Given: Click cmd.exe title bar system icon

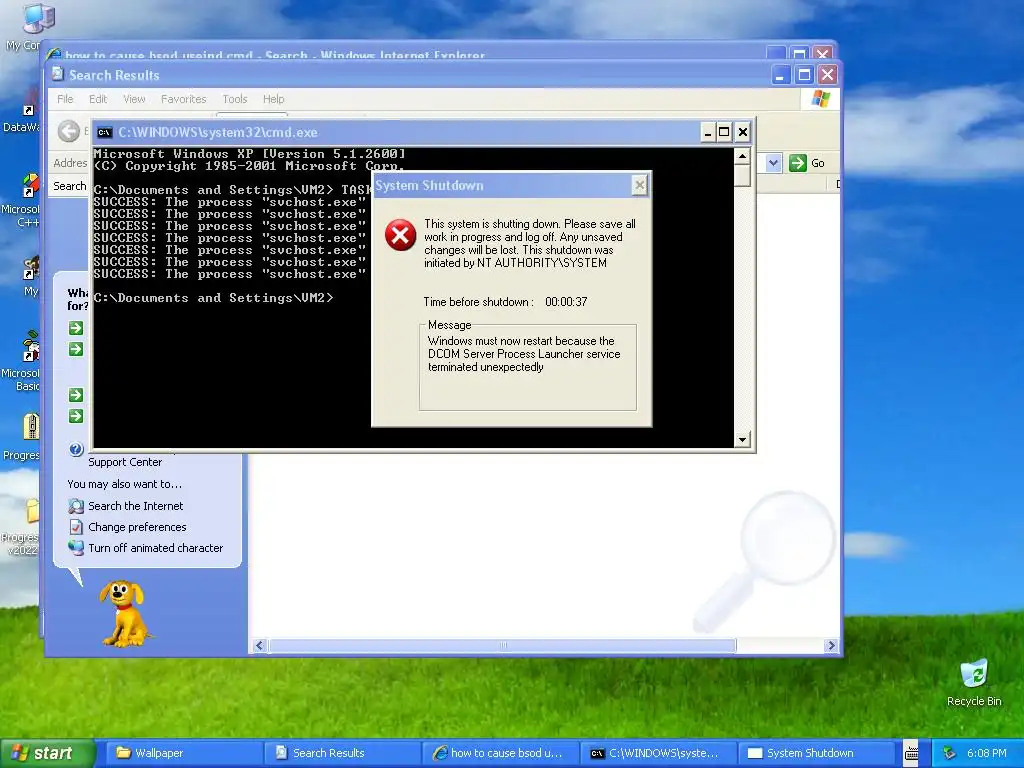Looking at the screenshot, I should [x=104, y=133].
